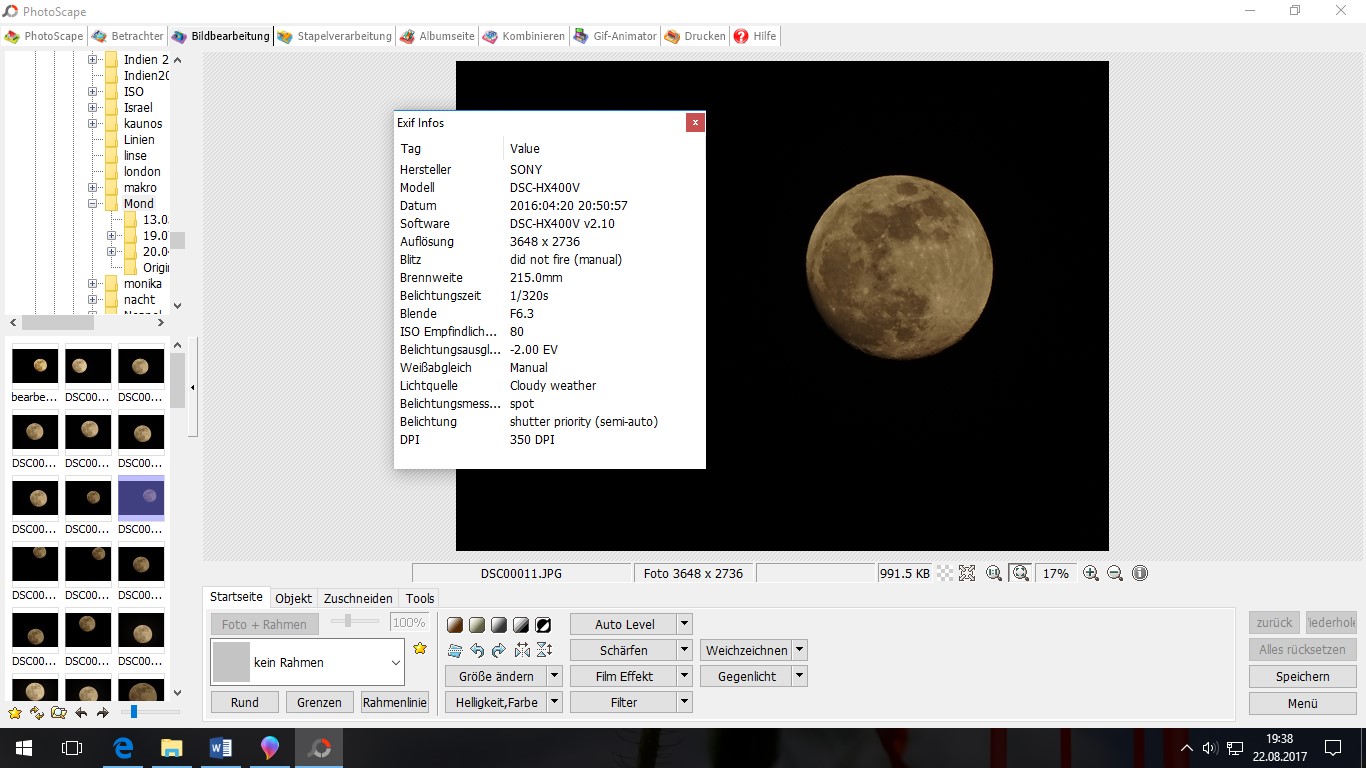This screenshot has width=1366, height=768.
Task: Collapse the left panel with arrow handle
Action: 192,387
